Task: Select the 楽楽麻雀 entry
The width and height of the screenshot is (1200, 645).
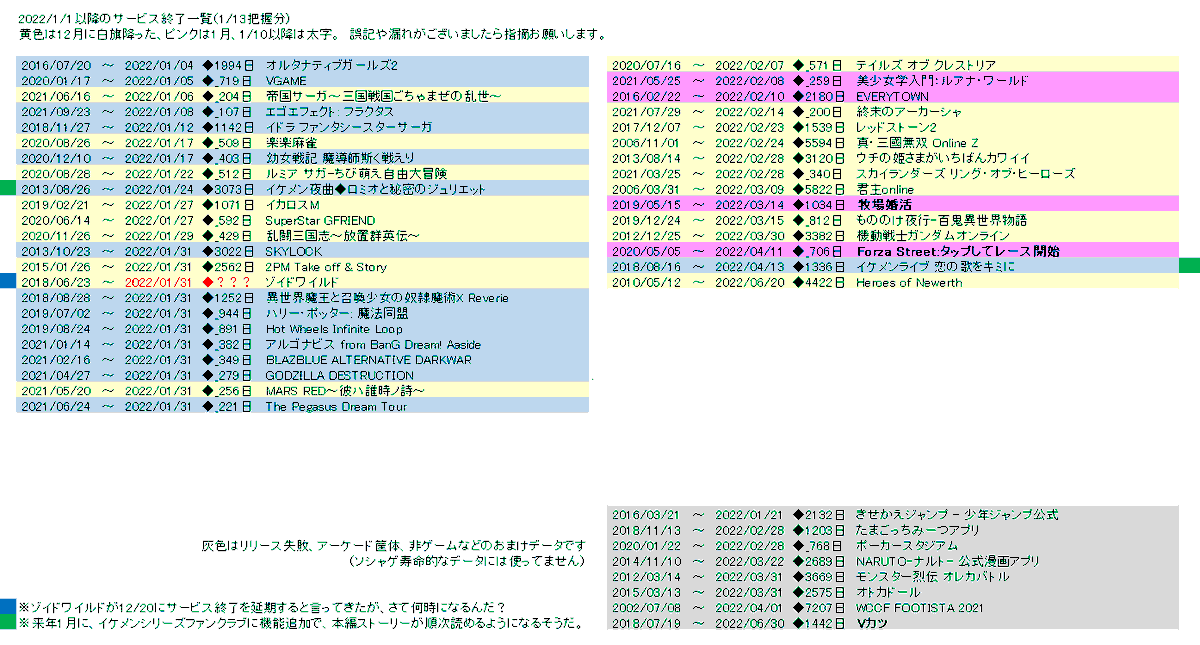Action: pos(289,143)
